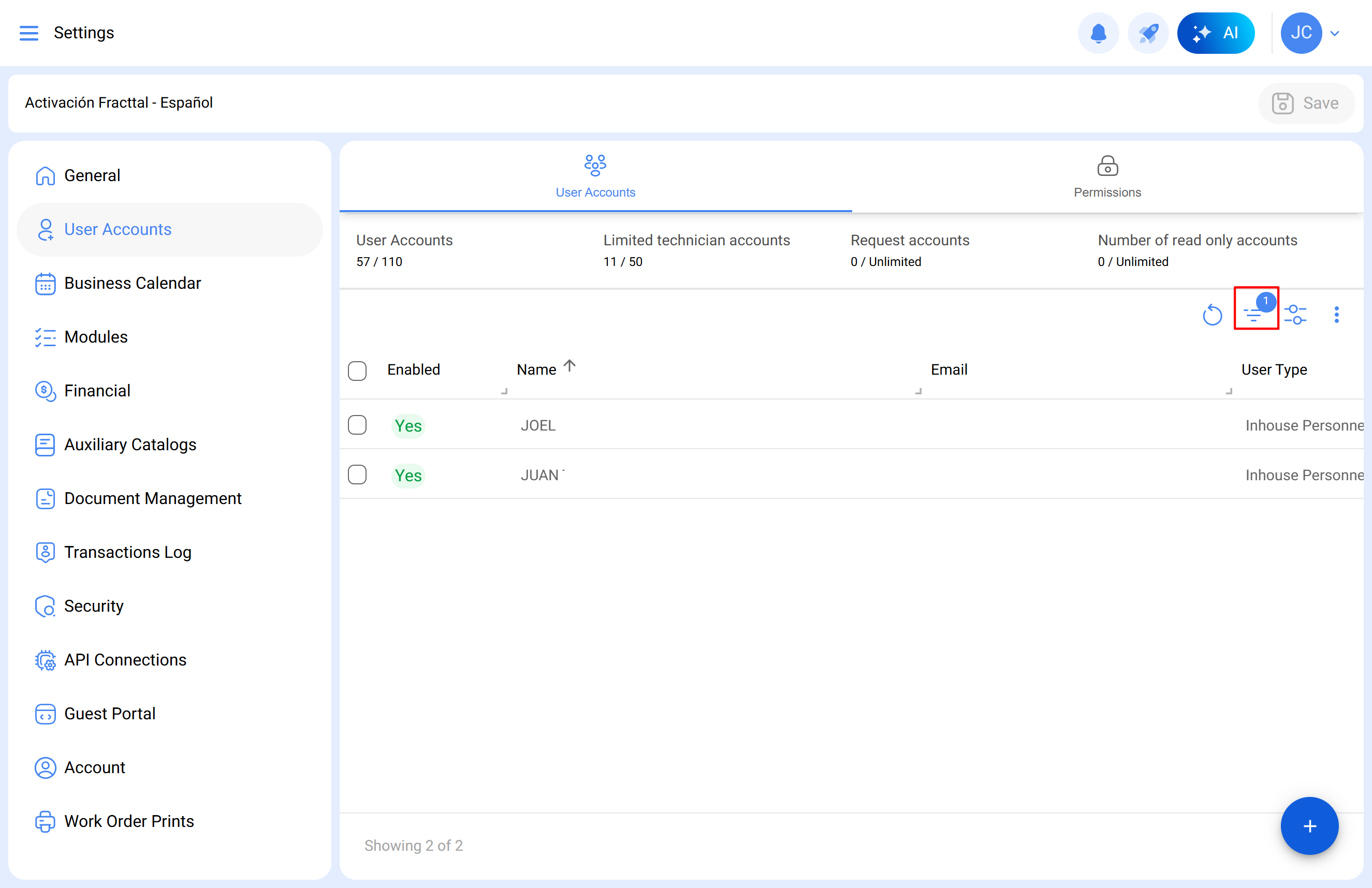The width and height of the screenshot is (1372, 888).
Task: Check the box for JOEL row
Action: (x=357, y=425)
